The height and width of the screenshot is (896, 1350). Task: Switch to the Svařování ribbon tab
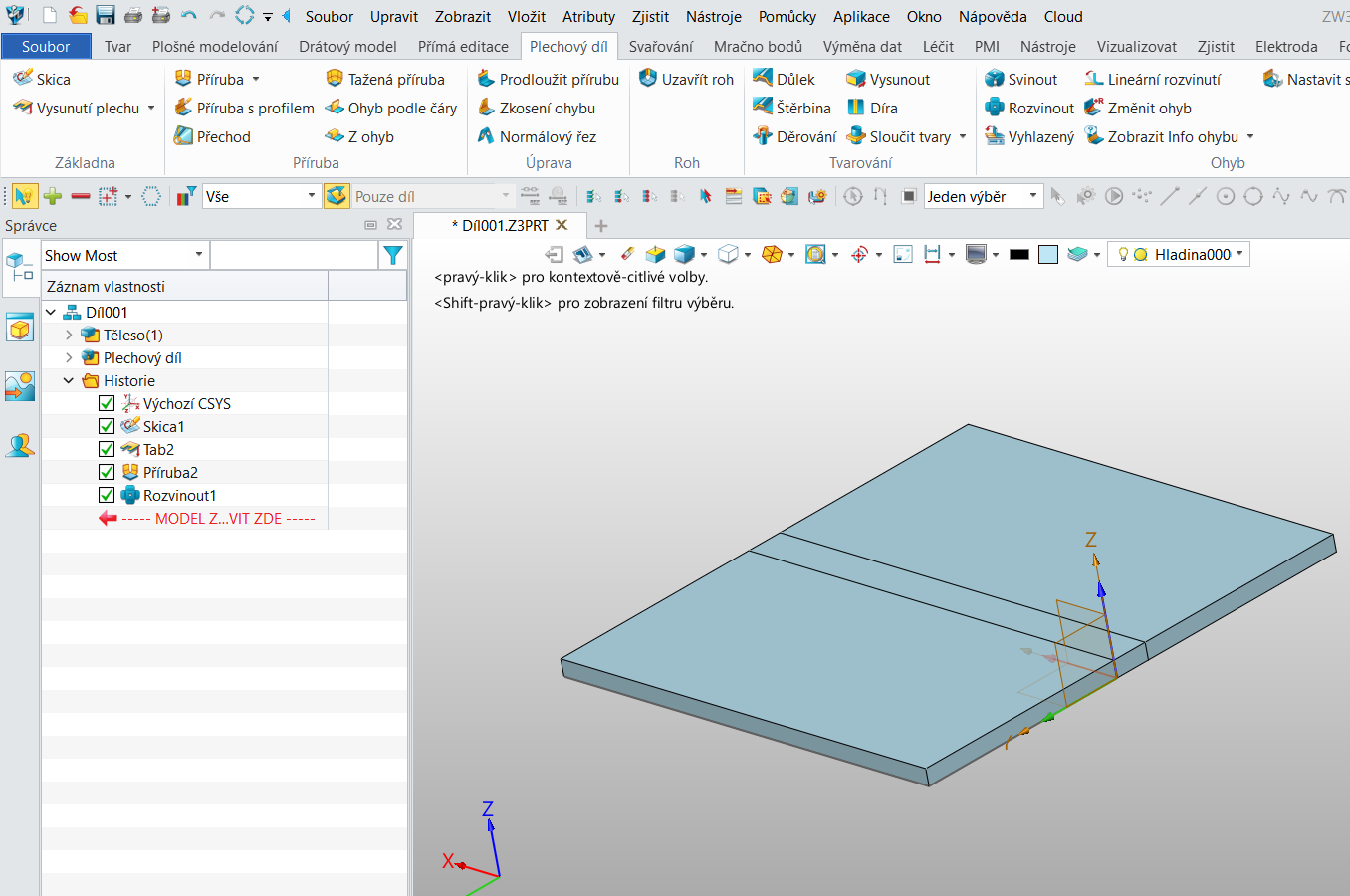click(x=661, y=46)
